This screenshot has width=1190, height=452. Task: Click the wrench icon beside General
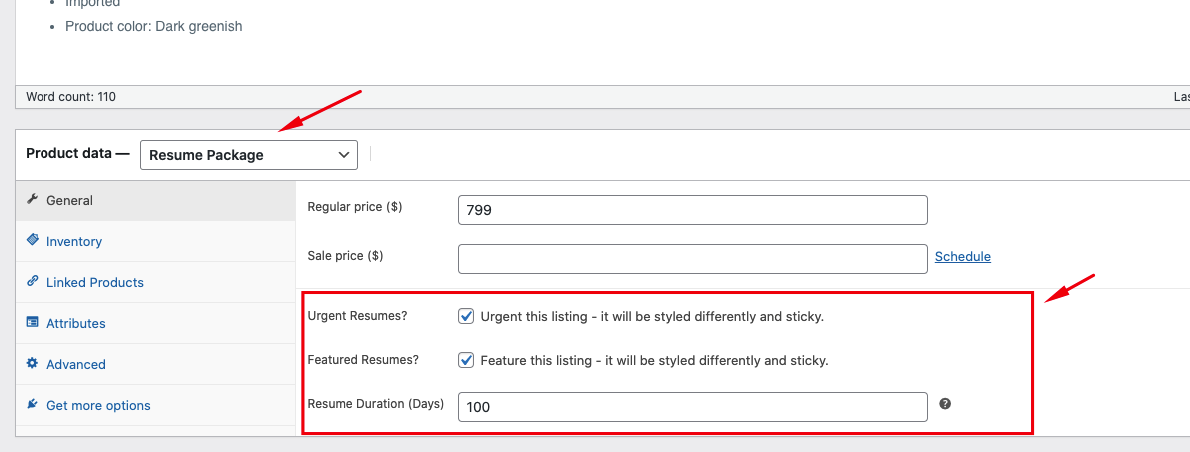click(x=32, y=200)
